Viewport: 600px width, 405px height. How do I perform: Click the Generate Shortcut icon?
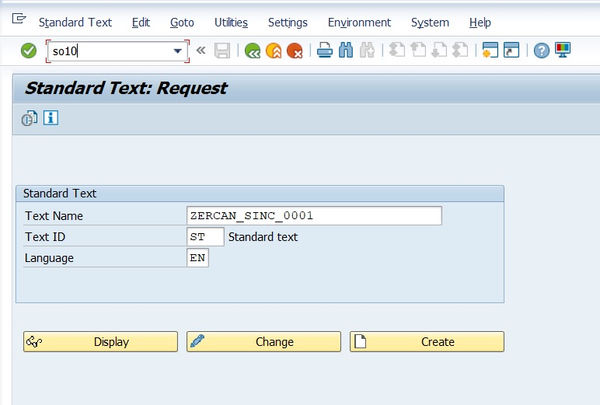(511, 50)
